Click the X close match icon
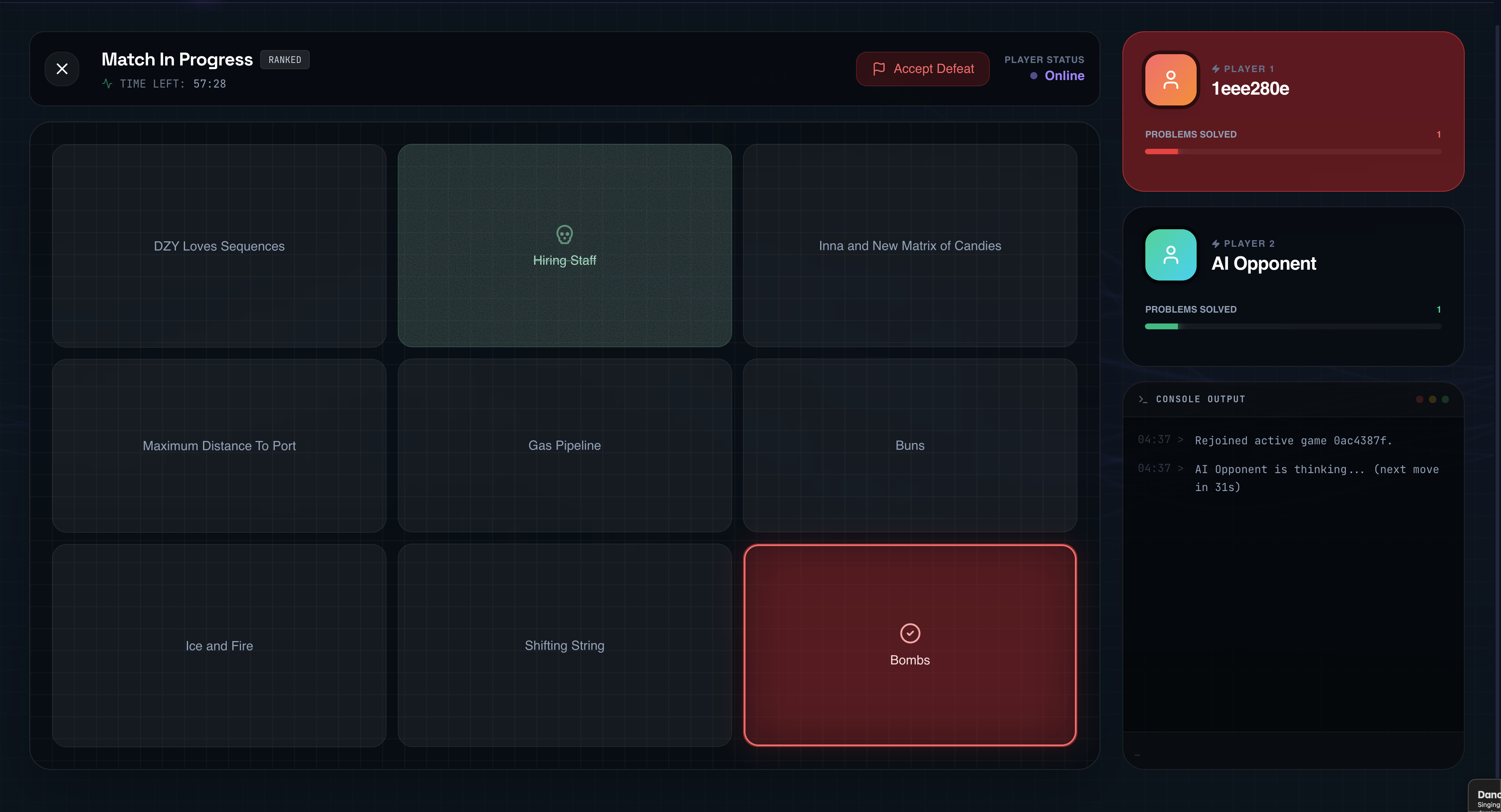Viewport: 1501px width, 812px height. 62,69
